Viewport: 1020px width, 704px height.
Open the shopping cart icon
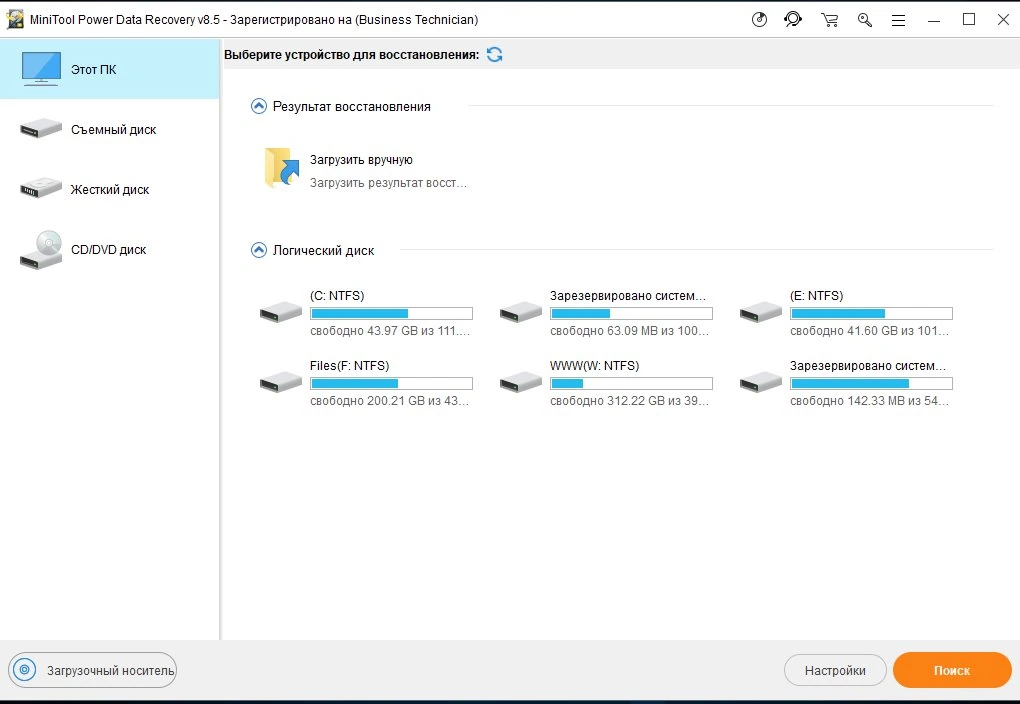[829, 20]
